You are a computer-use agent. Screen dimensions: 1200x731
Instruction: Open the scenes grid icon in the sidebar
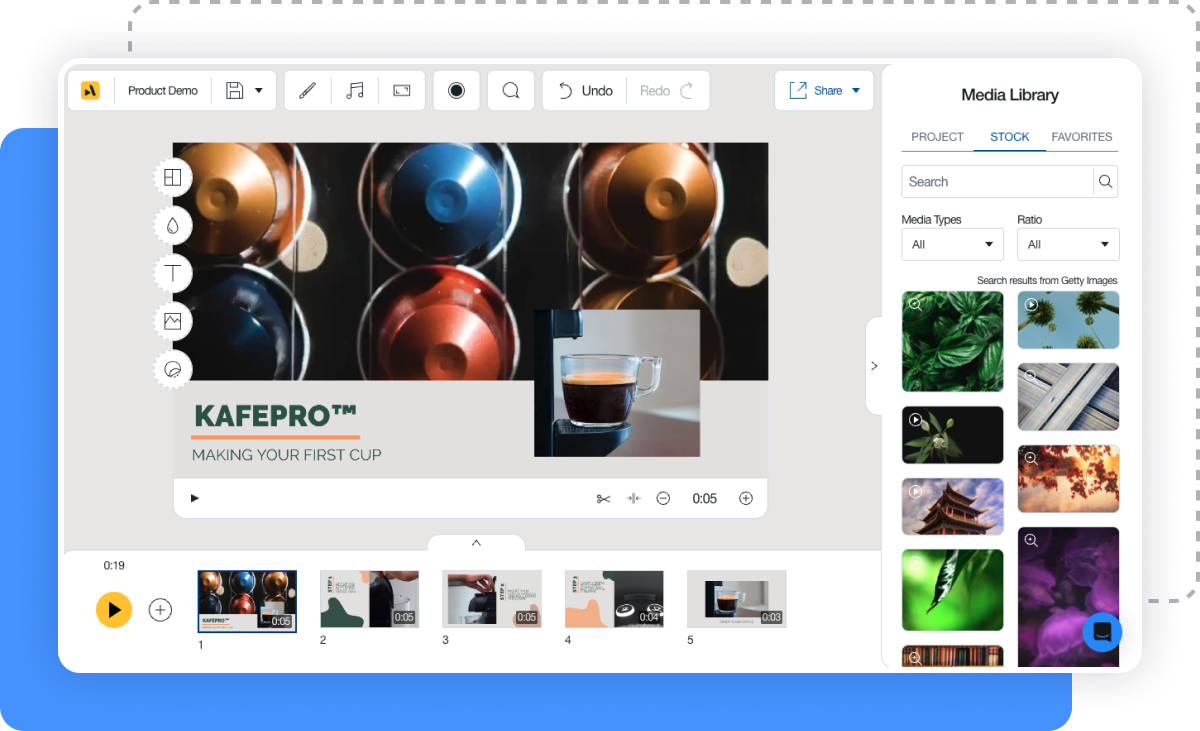[172, 177]
